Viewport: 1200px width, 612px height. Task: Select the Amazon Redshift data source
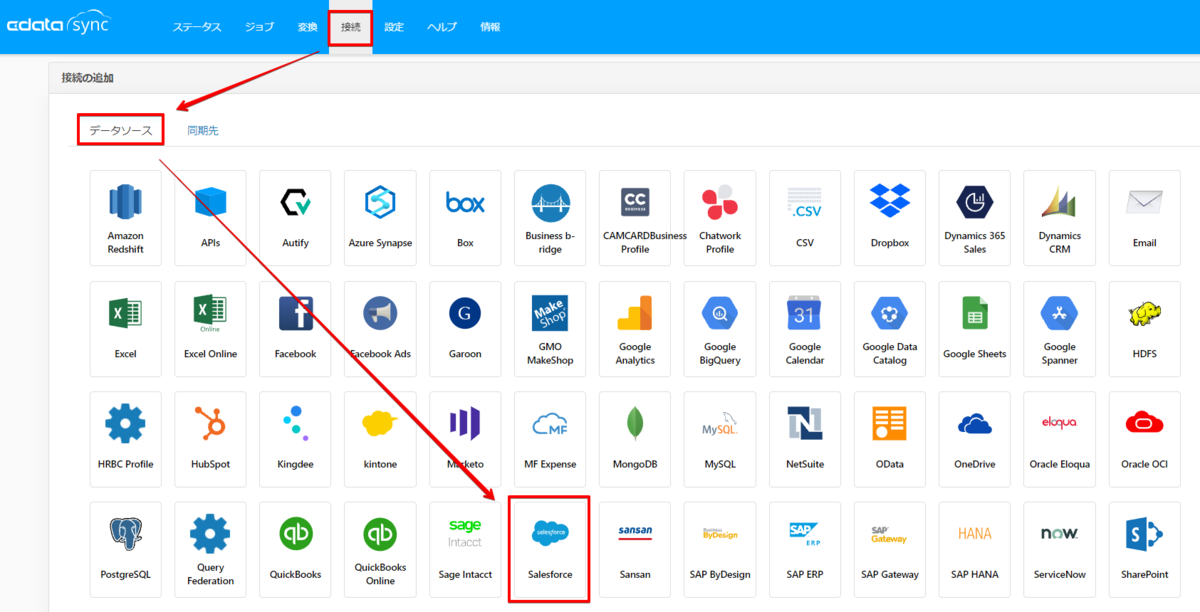(x=126, y=218)
